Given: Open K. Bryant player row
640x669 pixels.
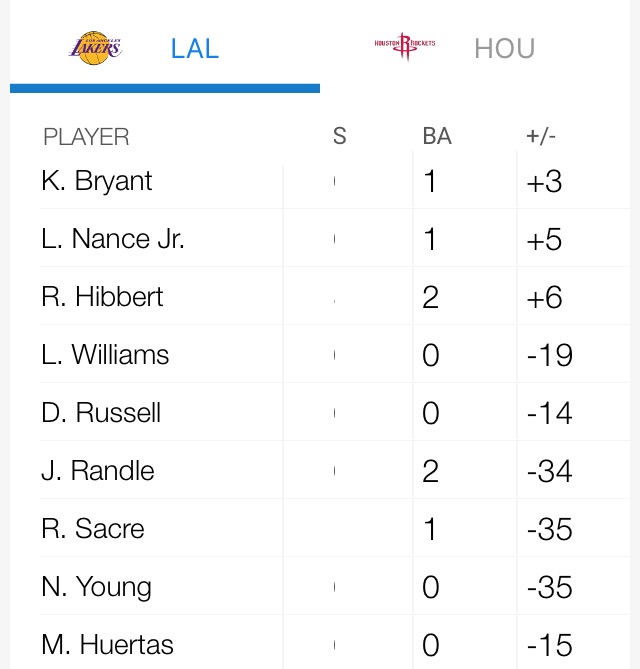Looking at the screenshot, I should point(97,181).
